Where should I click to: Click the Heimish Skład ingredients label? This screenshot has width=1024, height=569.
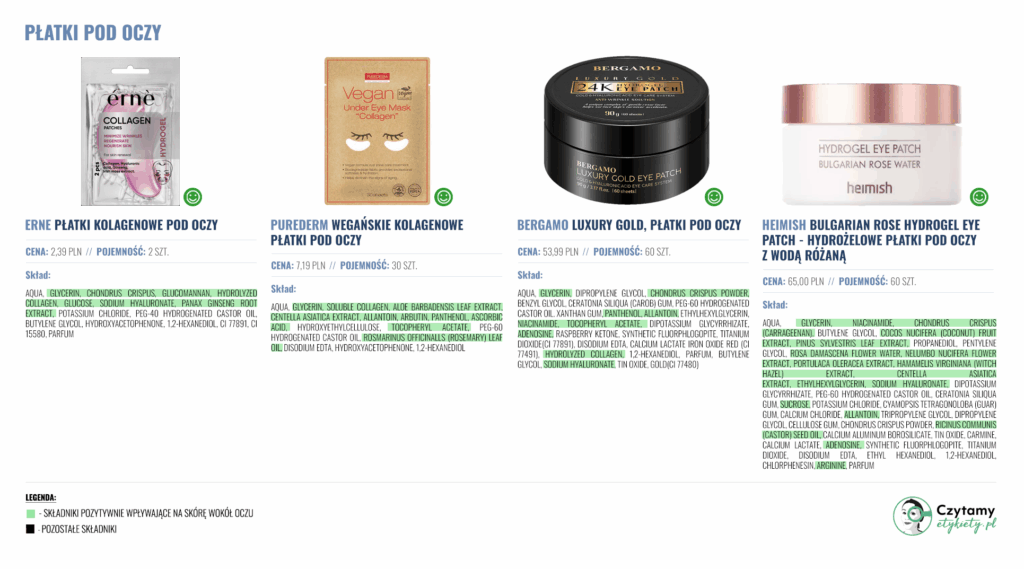pos(775,305)
